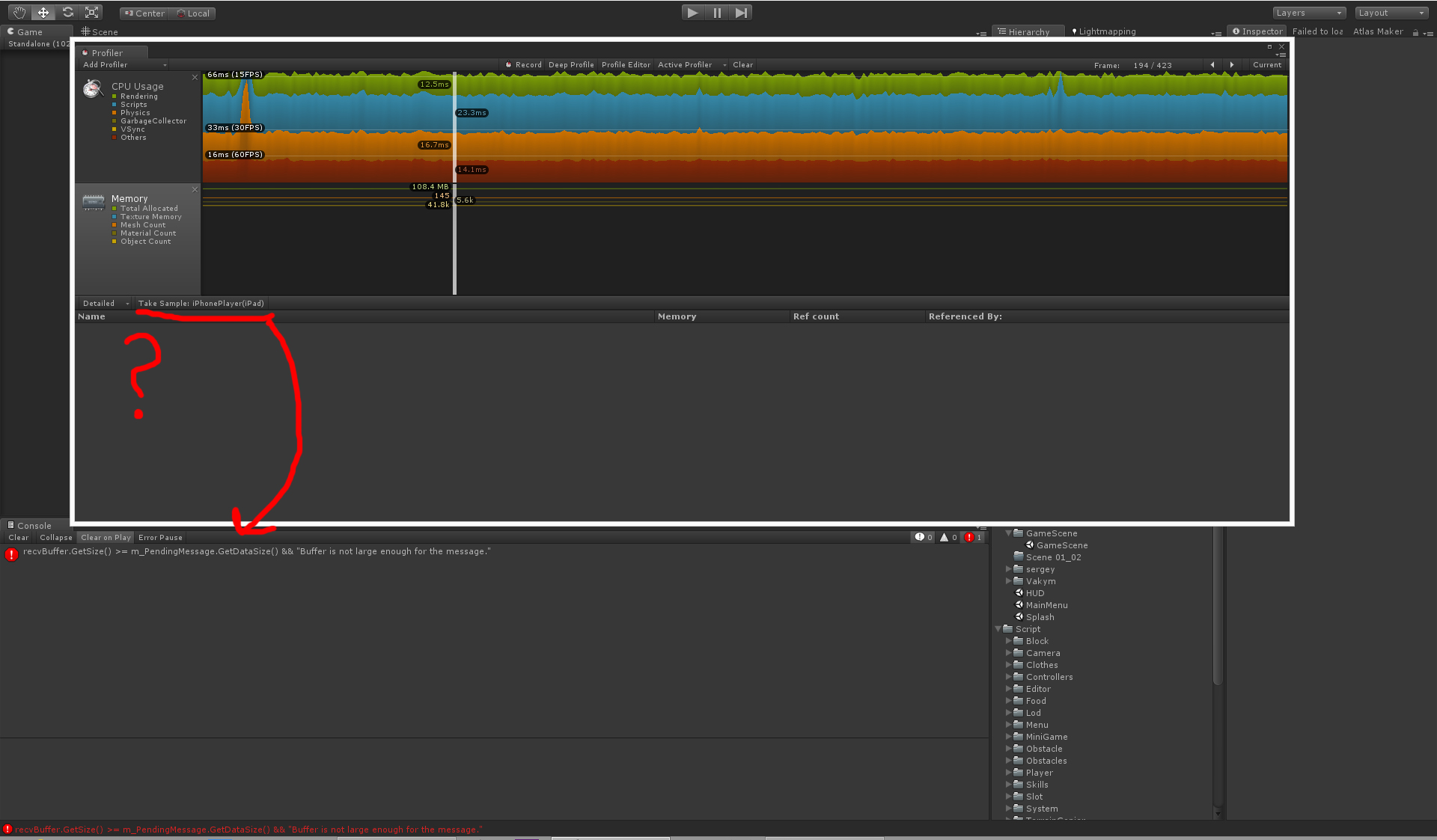Expand the MiniGame folder

[x=1008, y=737]
